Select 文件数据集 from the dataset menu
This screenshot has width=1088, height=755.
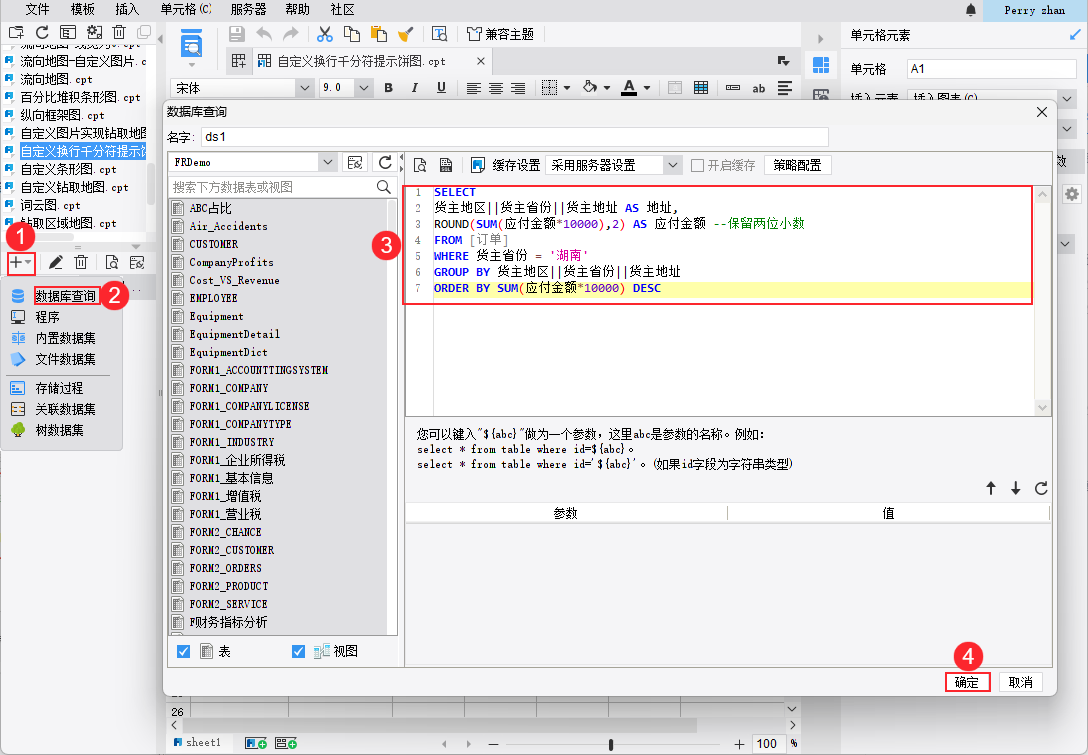(66, 359)
